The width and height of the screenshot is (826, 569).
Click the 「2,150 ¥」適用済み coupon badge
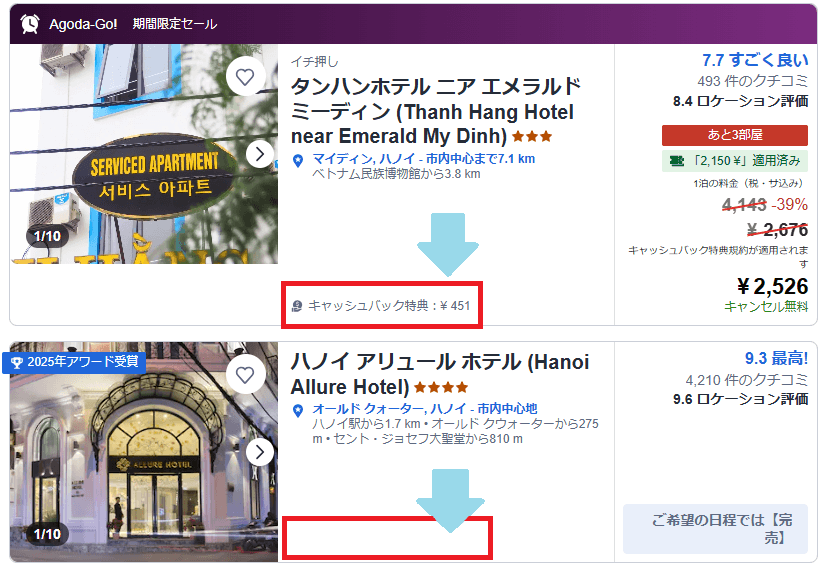coord(735,161)
